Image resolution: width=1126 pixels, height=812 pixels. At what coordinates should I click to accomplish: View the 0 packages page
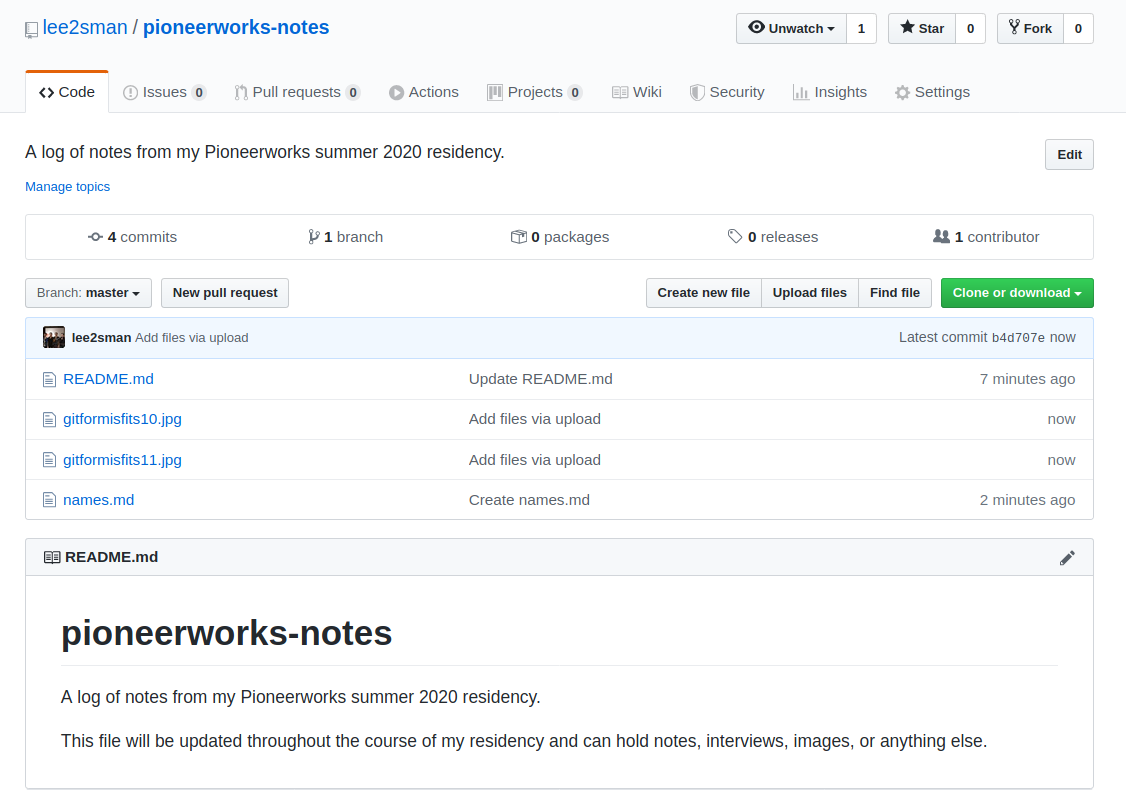point(560,237)
